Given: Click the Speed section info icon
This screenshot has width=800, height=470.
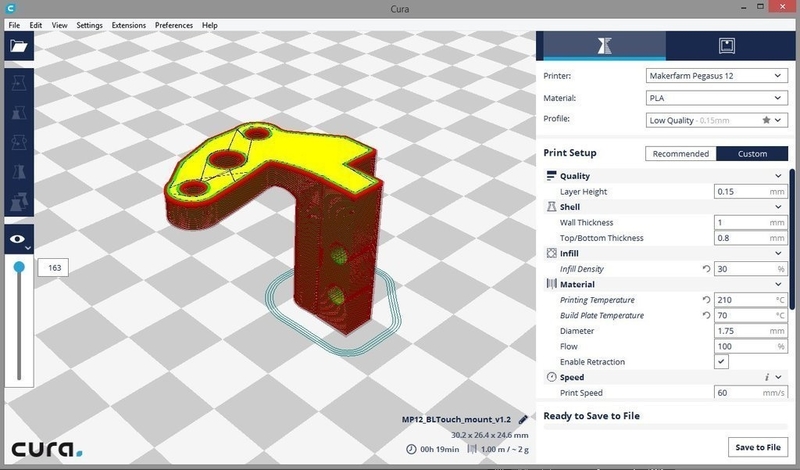Looking at the screenshot, I should 765,377.
